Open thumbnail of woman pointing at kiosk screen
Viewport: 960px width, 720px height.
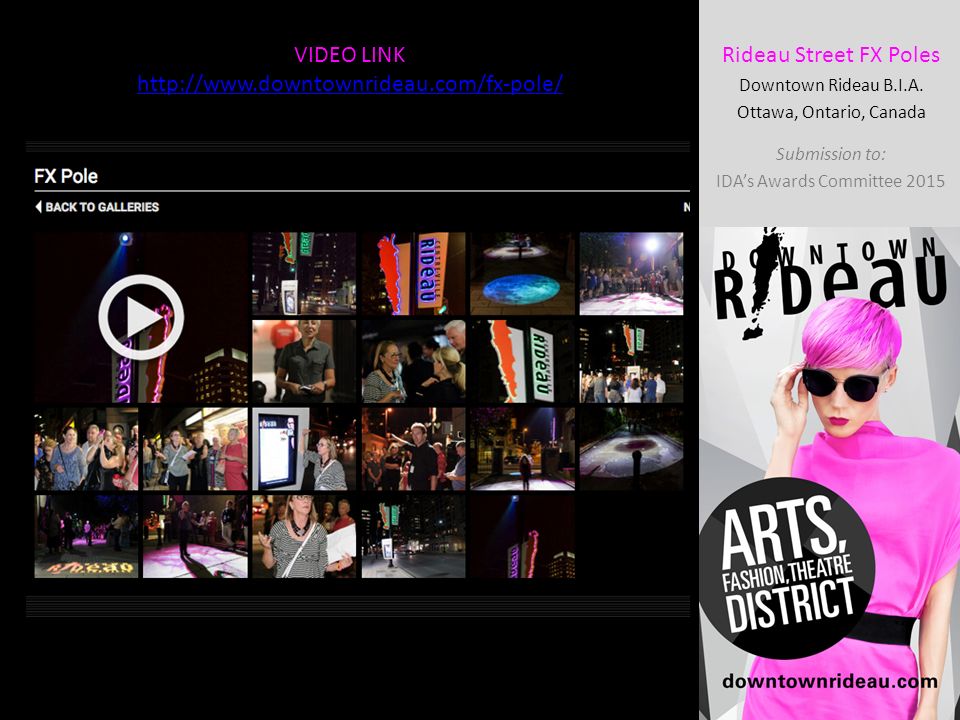tap(304, 449)
